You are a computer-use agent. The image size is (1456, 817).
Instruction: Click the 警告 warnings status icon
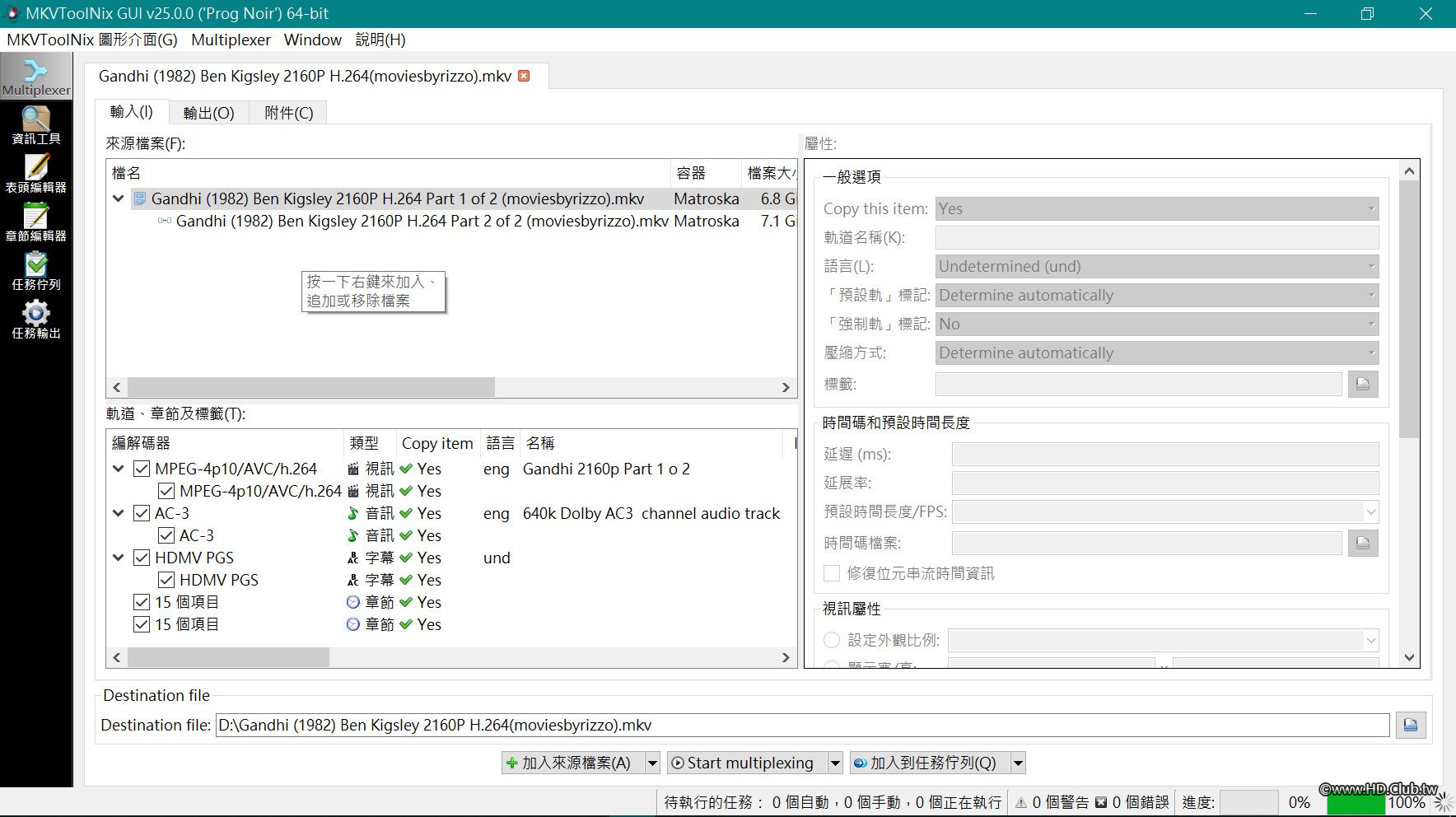(1021, 802)
